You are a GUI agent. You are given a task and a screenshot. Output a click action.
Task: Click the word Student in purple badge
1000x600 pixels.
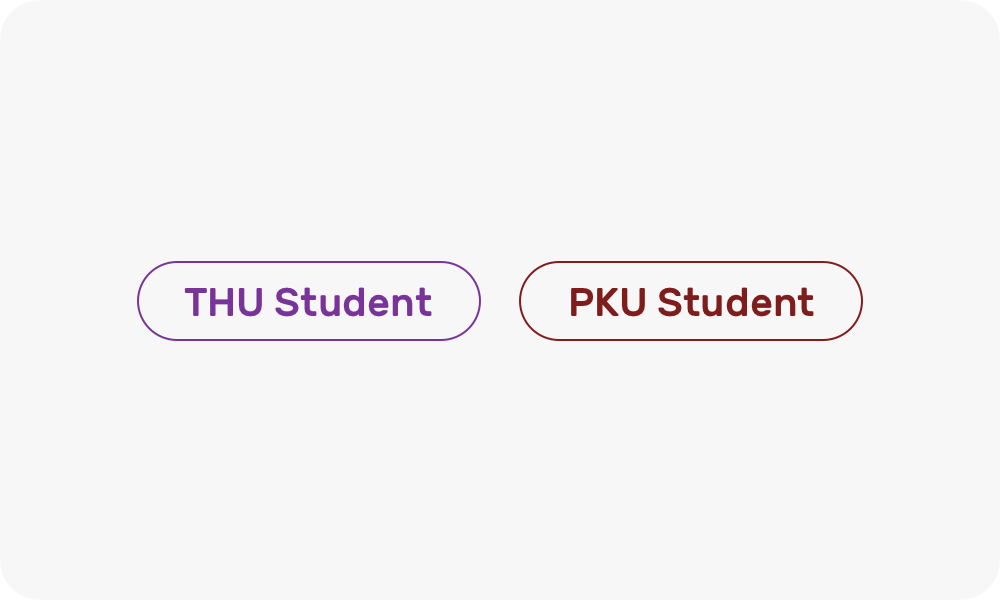tap(353, 302)
